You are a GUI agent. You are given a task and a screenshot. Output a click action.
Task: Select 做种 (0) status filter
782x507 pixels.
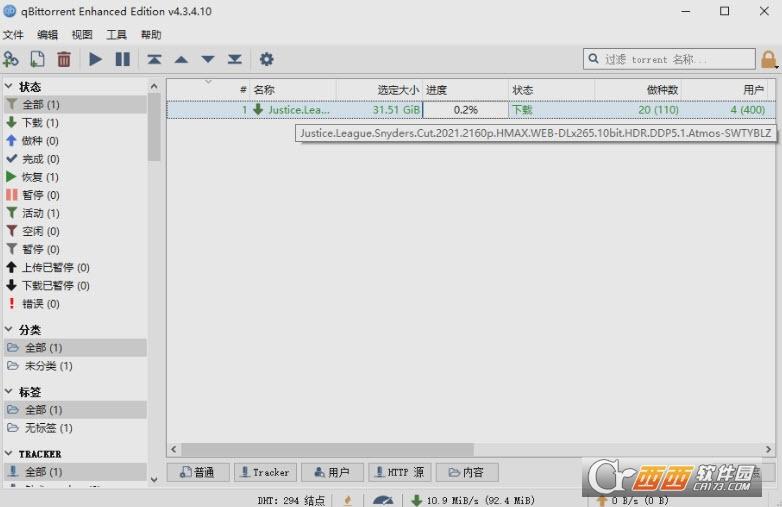[75, 141]
